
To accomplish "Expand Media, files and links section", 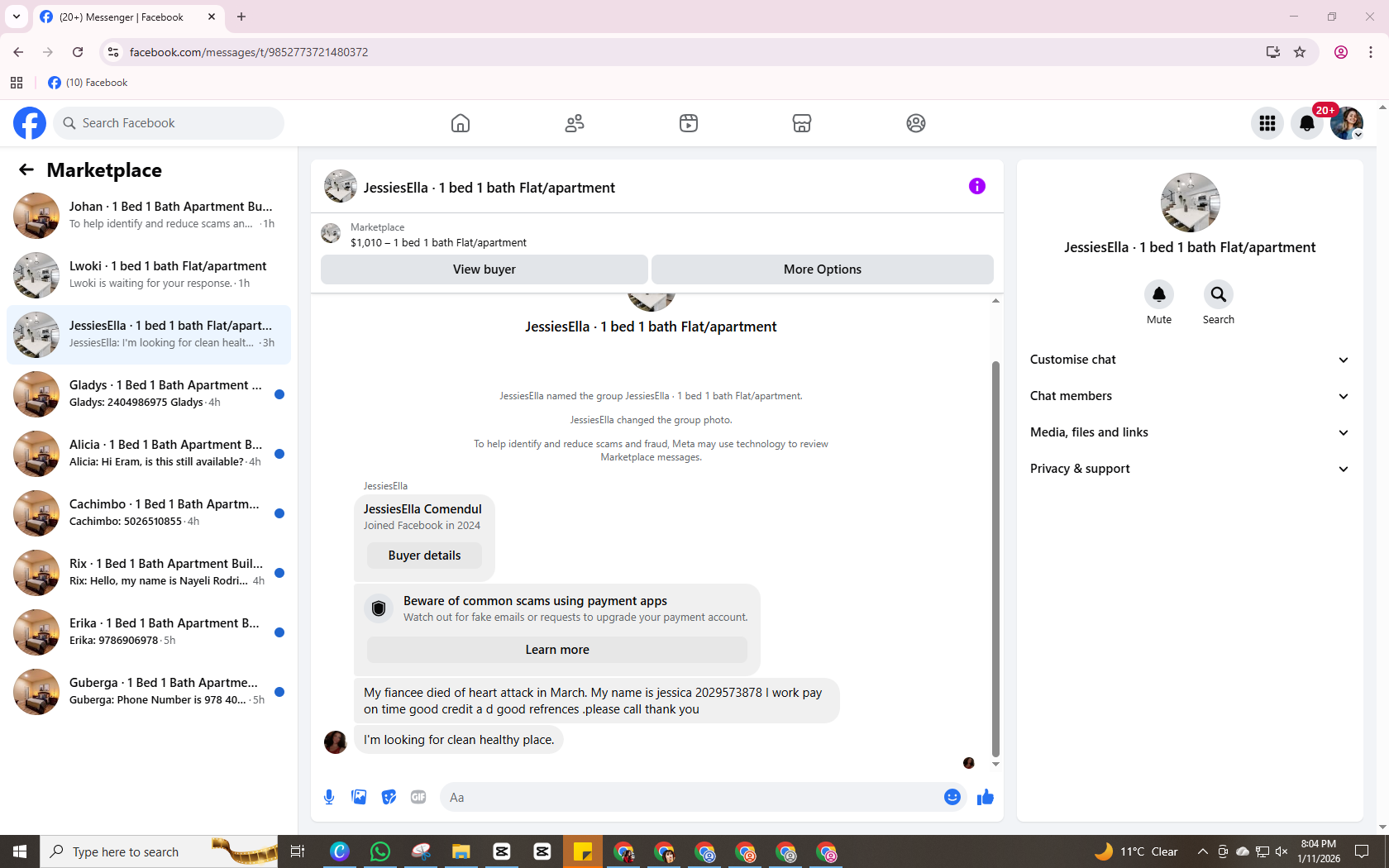I will (x=1190, y=432).
